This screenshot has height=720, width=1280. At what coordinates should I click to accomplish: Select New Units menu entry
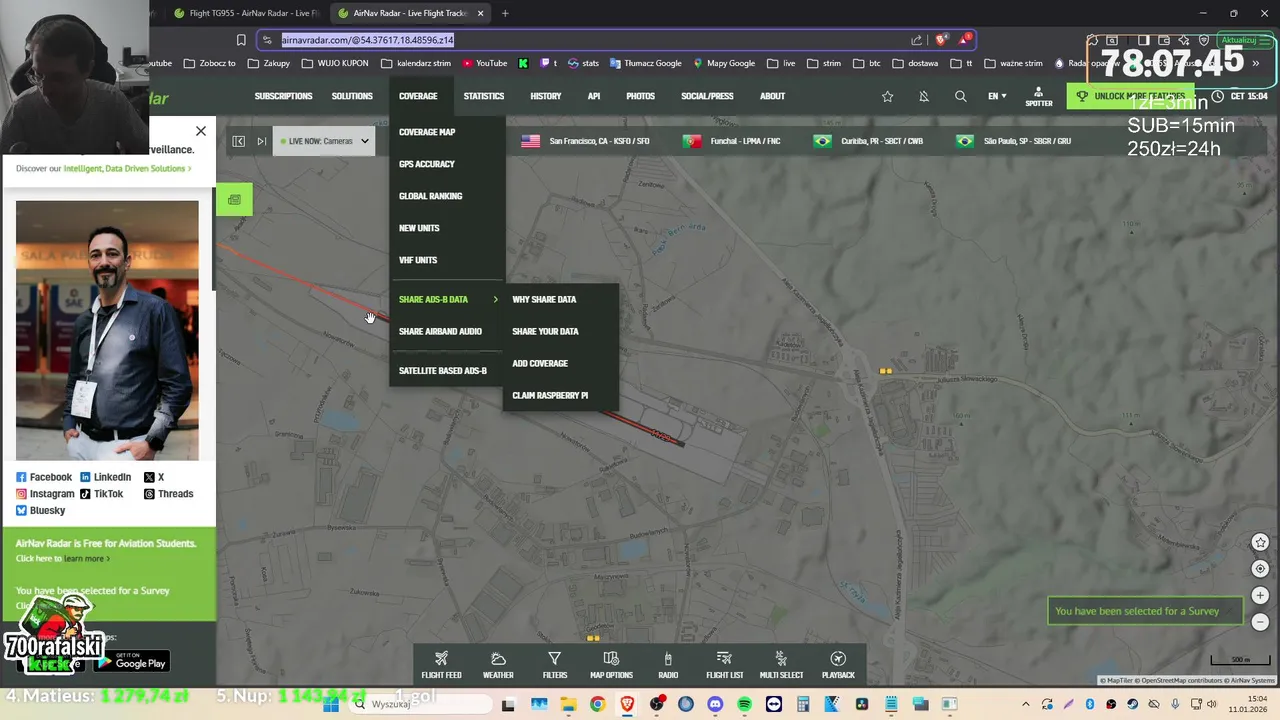click(x=419, y=228)
